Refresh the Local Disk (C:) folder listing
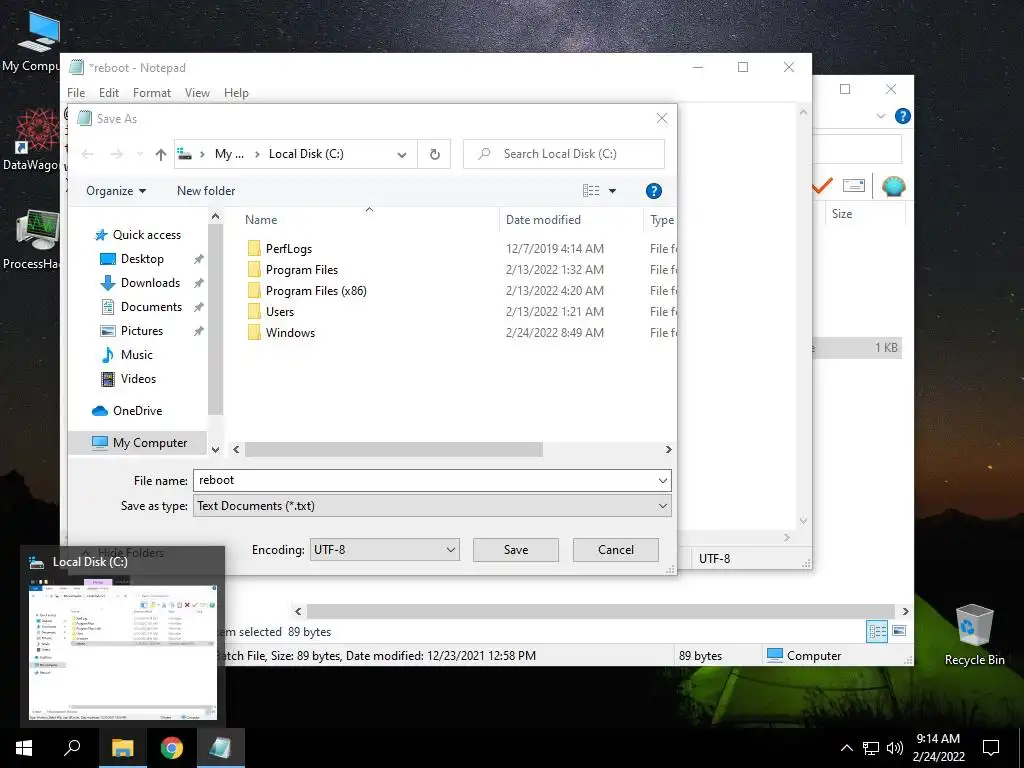This screenshot has height=768, width=1024. 434,154
